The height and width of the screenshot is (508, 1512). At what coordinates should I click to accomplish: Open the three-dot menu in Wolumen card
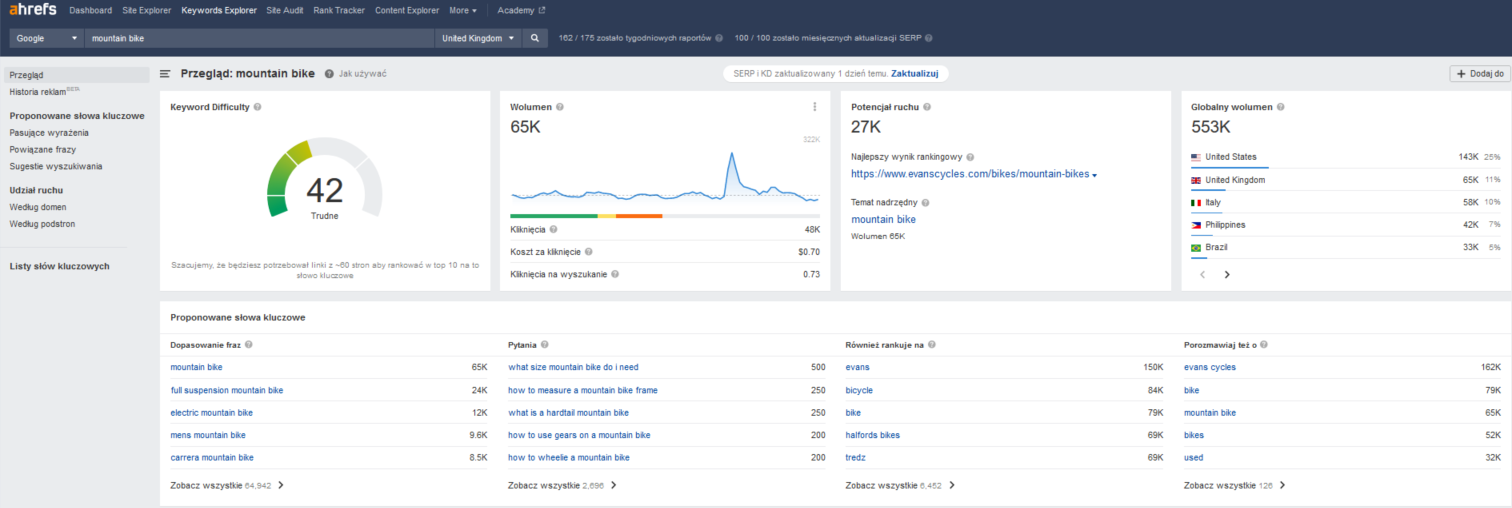(814, 107)
